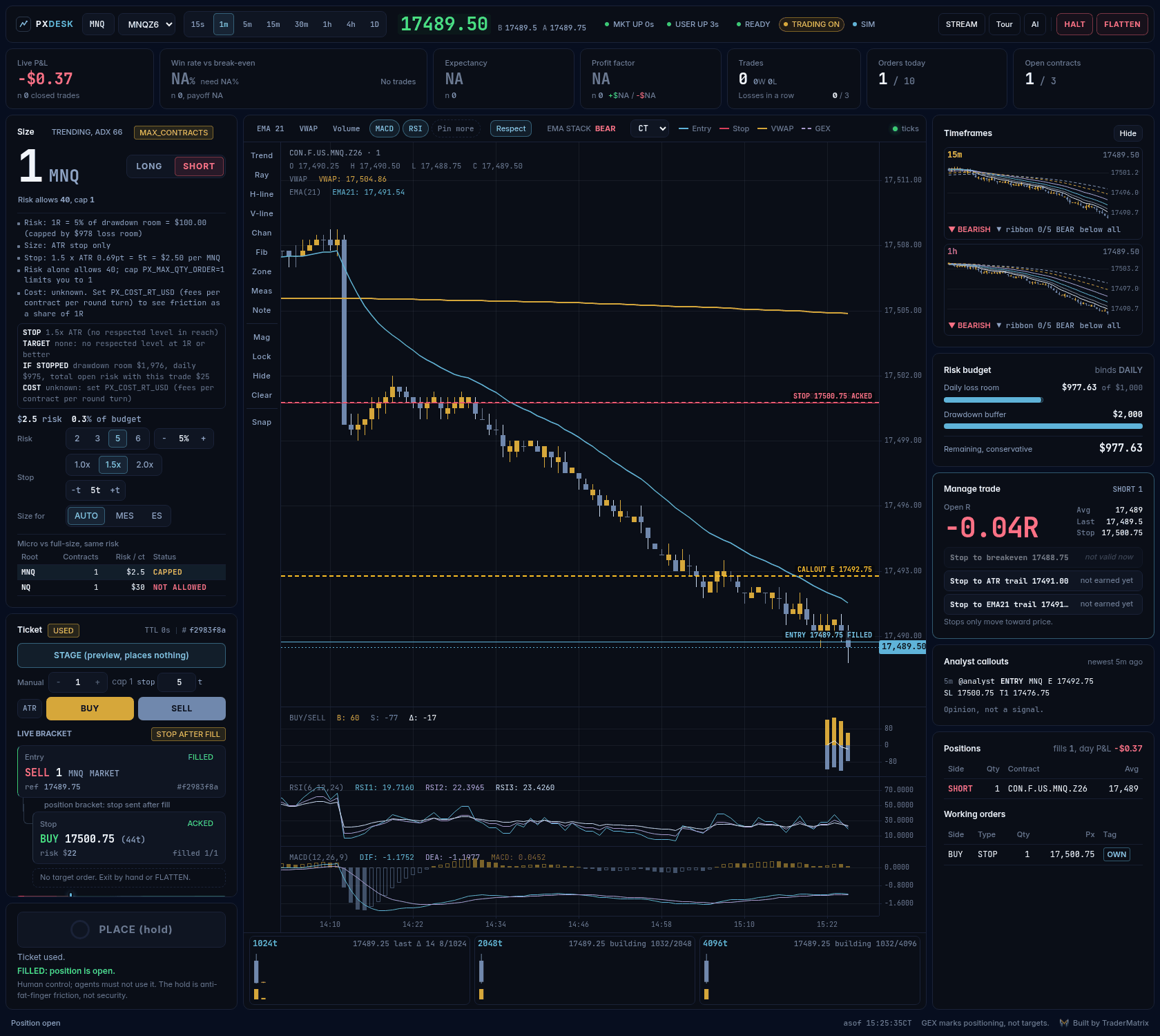Toggle the VWAP indicator
This screenshot has width=1160, height=1036.
309,128
